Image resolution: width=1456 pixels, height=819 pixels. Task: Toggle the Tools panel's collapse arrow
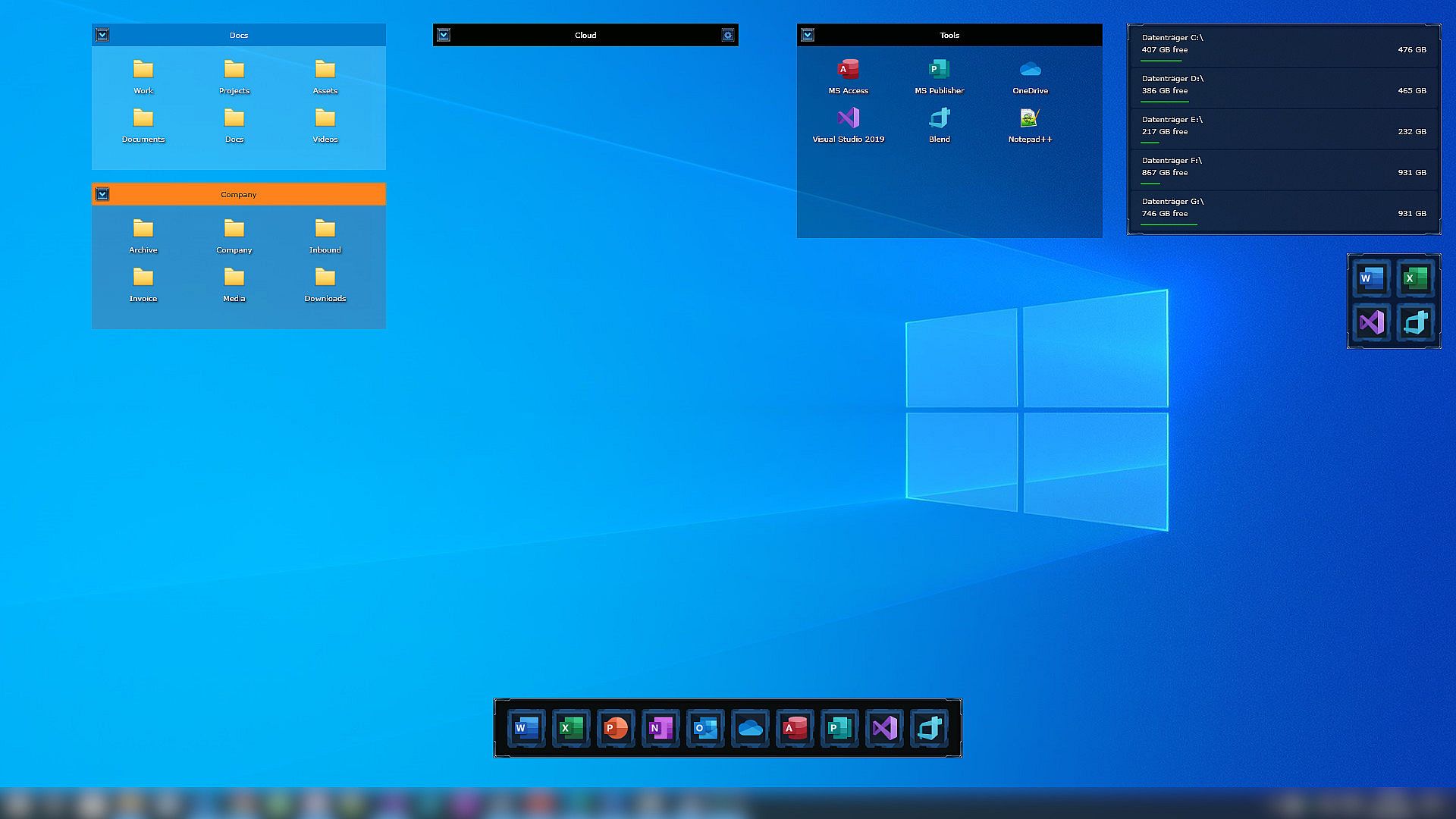coord(808,35)
